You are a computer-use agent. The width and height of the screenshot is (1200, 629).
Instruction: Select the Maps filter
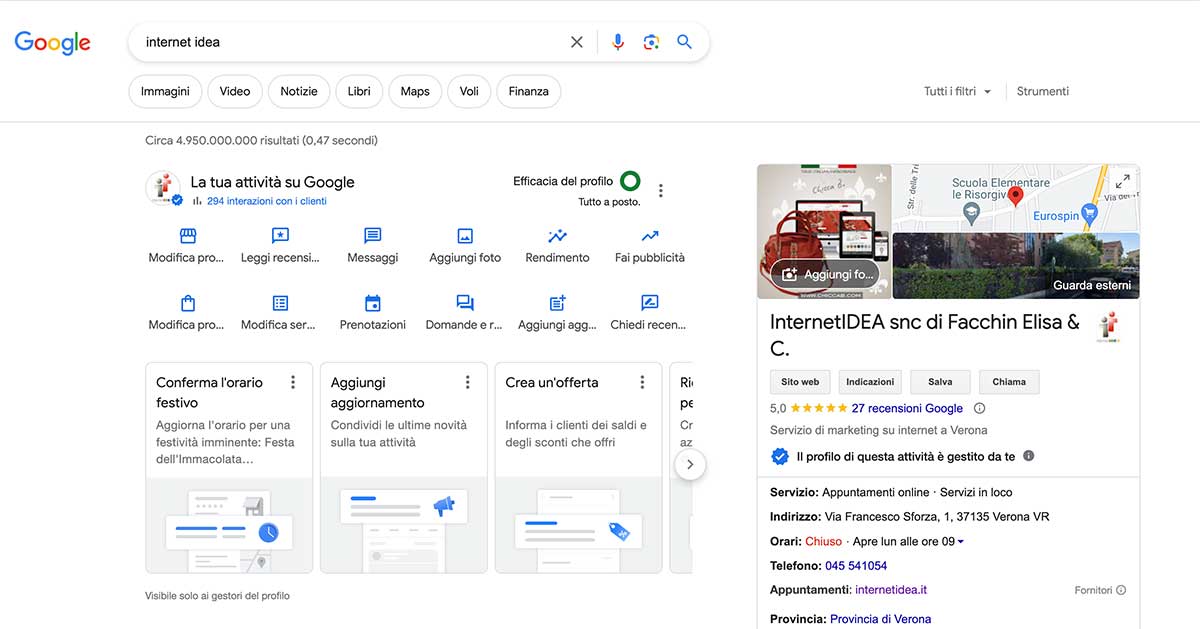(415, 91)
